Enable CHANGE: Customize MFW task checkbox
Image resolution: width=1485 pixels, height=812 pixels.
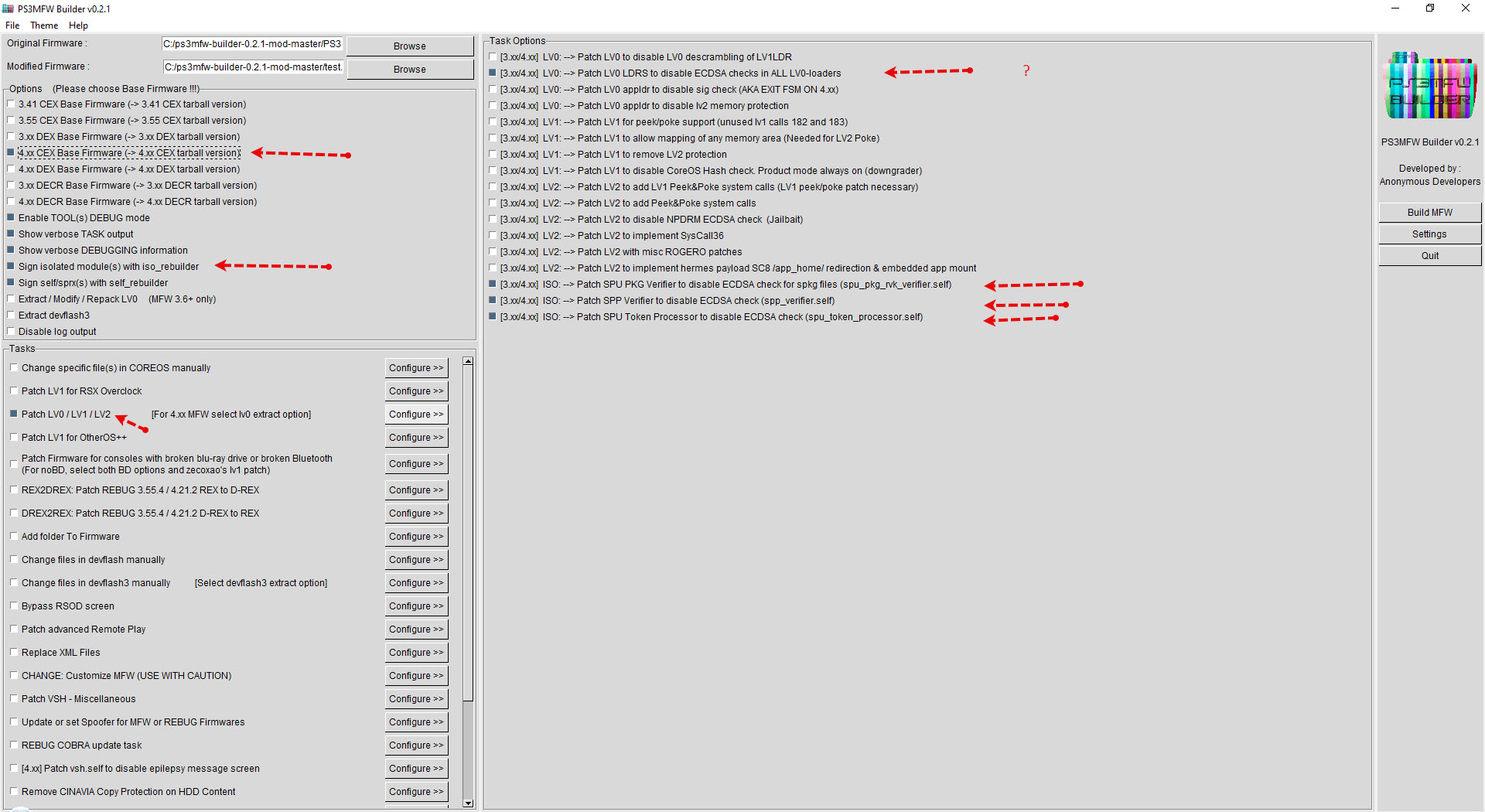[14, 676]
